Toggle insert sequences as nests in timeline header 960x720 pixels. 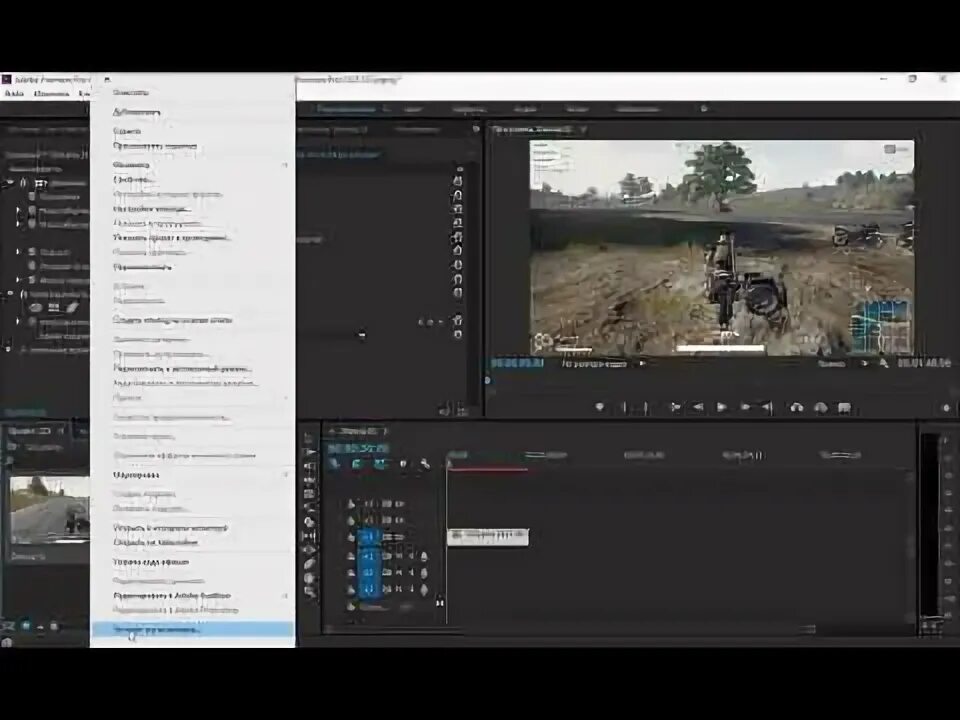click(334, 465)
